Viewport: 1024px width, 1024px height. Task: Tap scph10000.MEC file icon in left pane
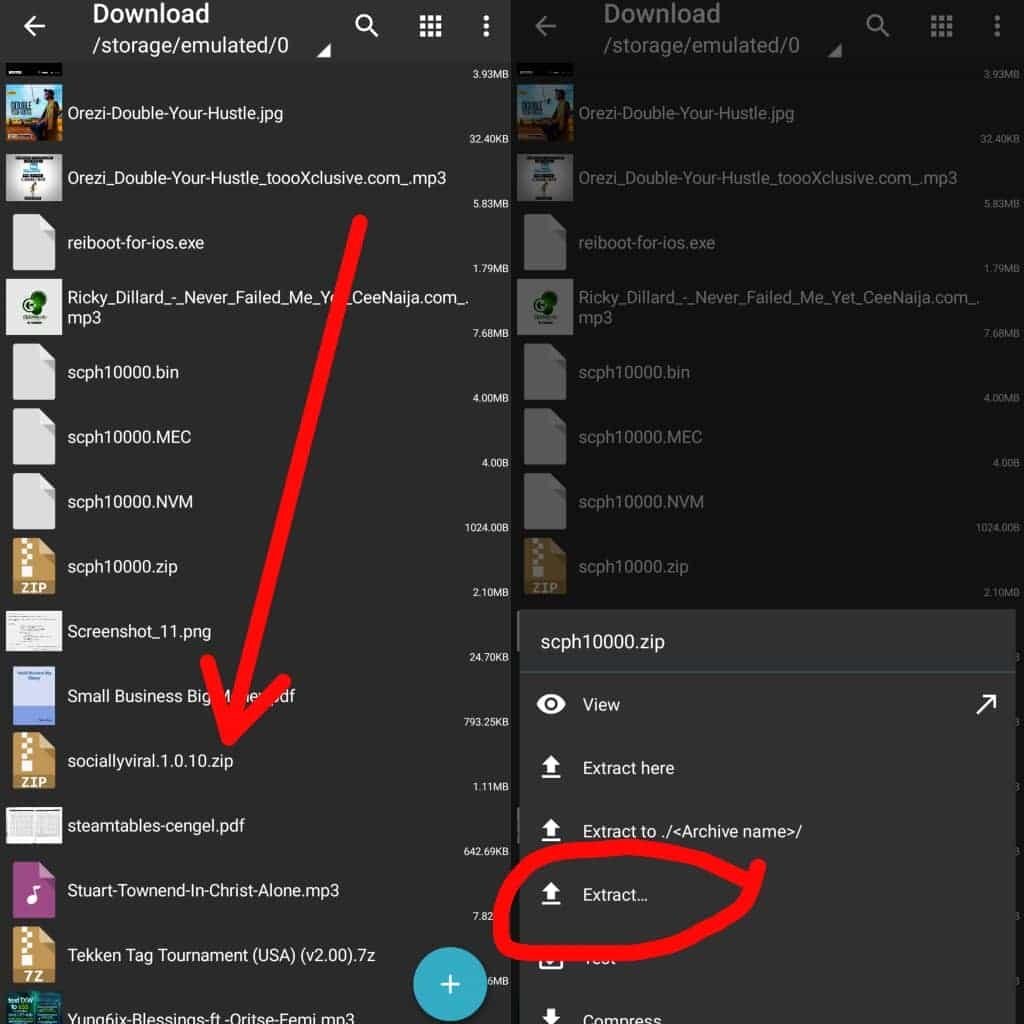(x=34, y=436)
